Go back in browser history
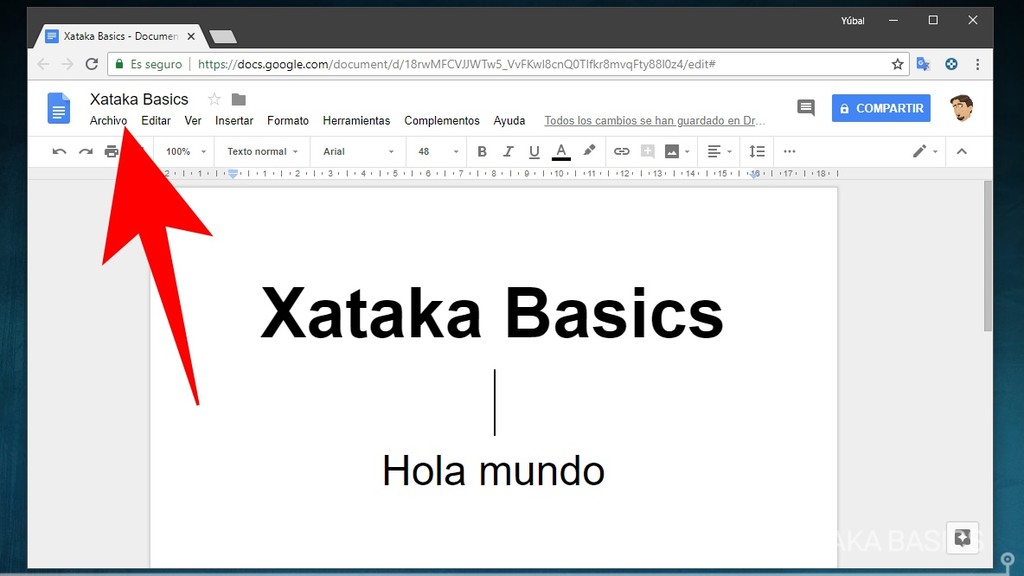This screenshot has width=1024, height=576. [43, 64]
